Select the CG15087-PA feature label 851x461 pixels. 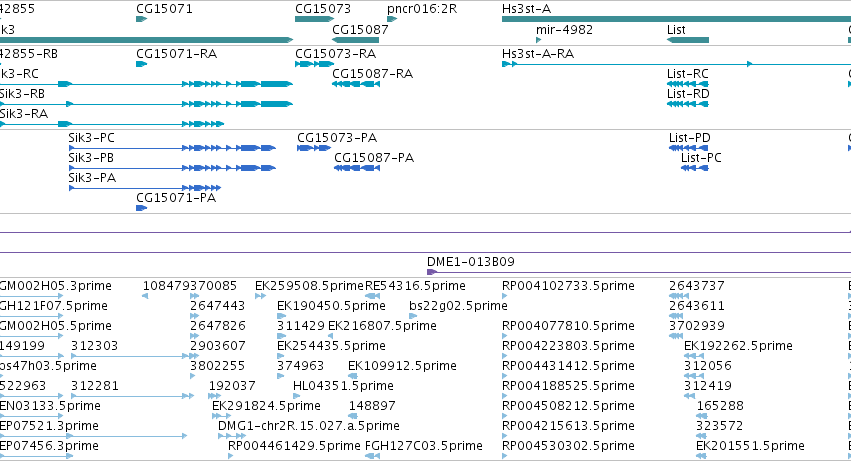(x=374, y=158)
